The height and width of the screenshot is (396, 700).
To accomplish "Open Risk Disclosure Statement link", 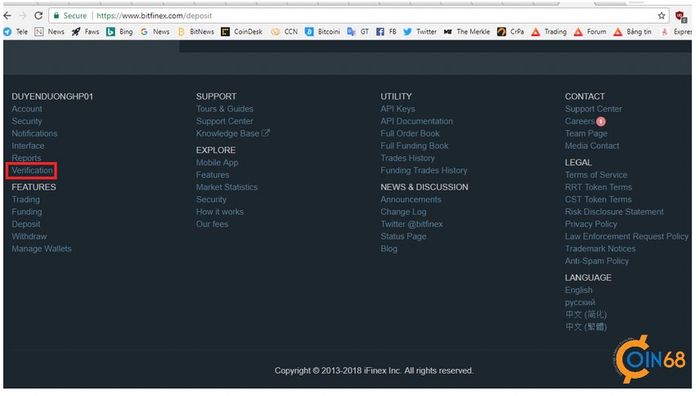I will [x=614, y=212].
